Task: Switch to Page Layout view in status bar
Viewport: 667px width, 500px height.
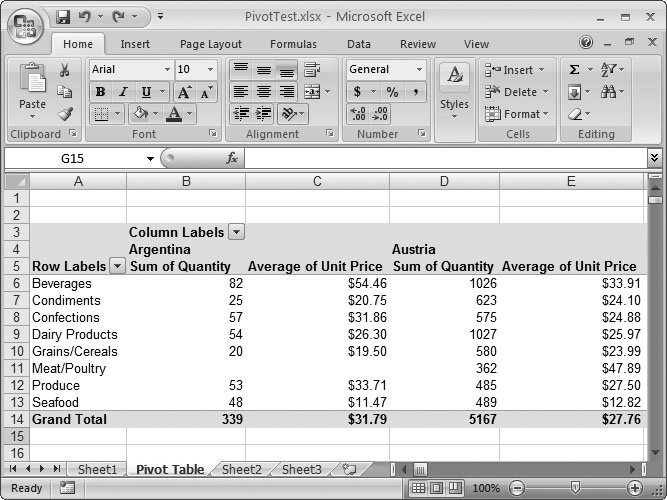Action: point(438,488)
